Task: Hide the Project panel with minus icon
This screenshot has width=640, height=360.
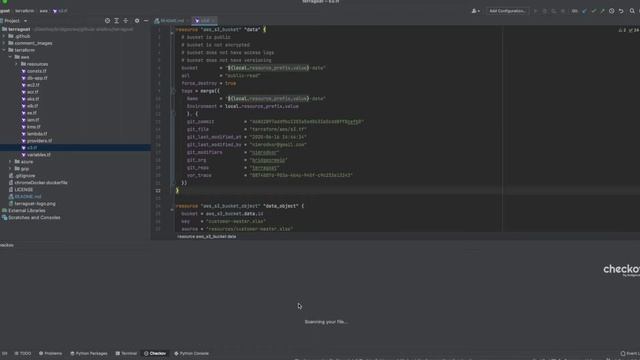Action: [146, 21]
